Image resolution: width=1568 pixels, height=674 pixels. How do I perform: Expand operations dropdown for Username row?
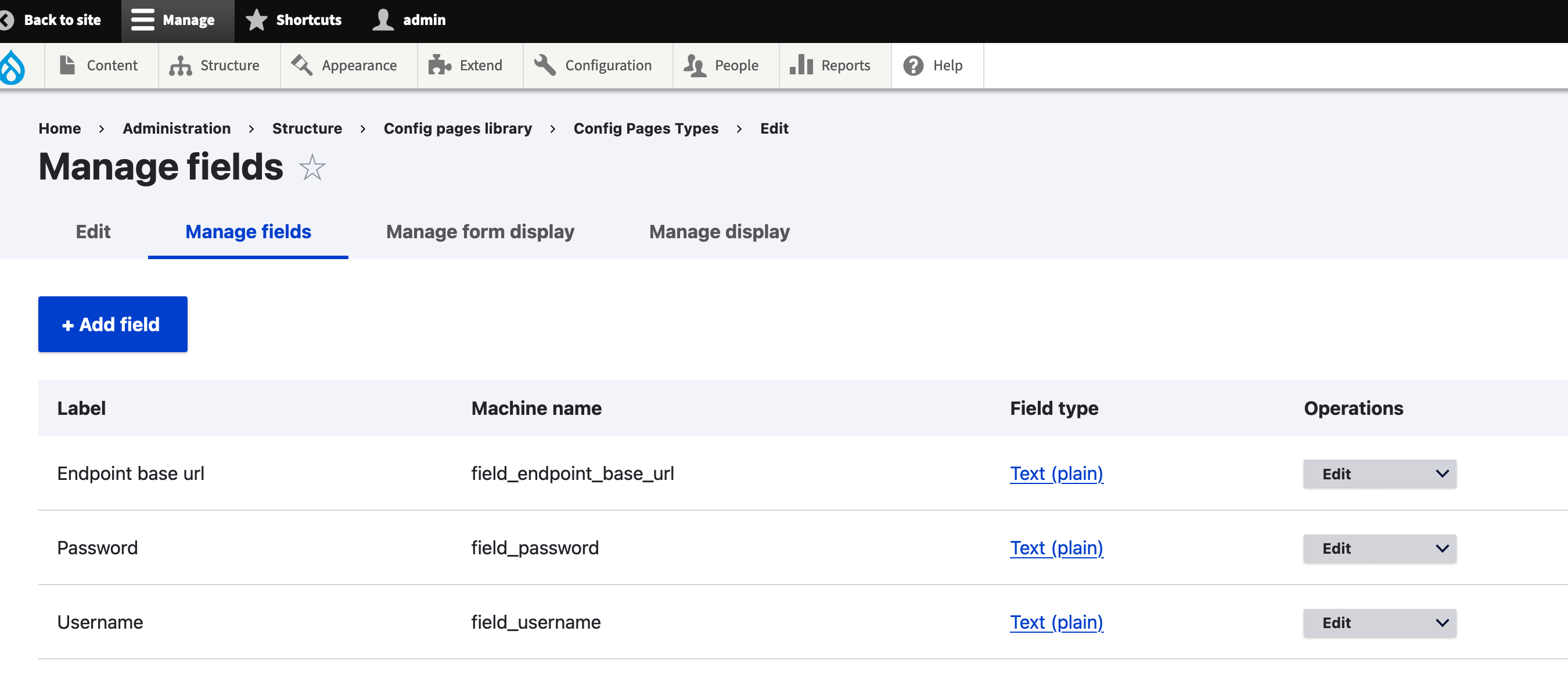[x=1442, y=623]
